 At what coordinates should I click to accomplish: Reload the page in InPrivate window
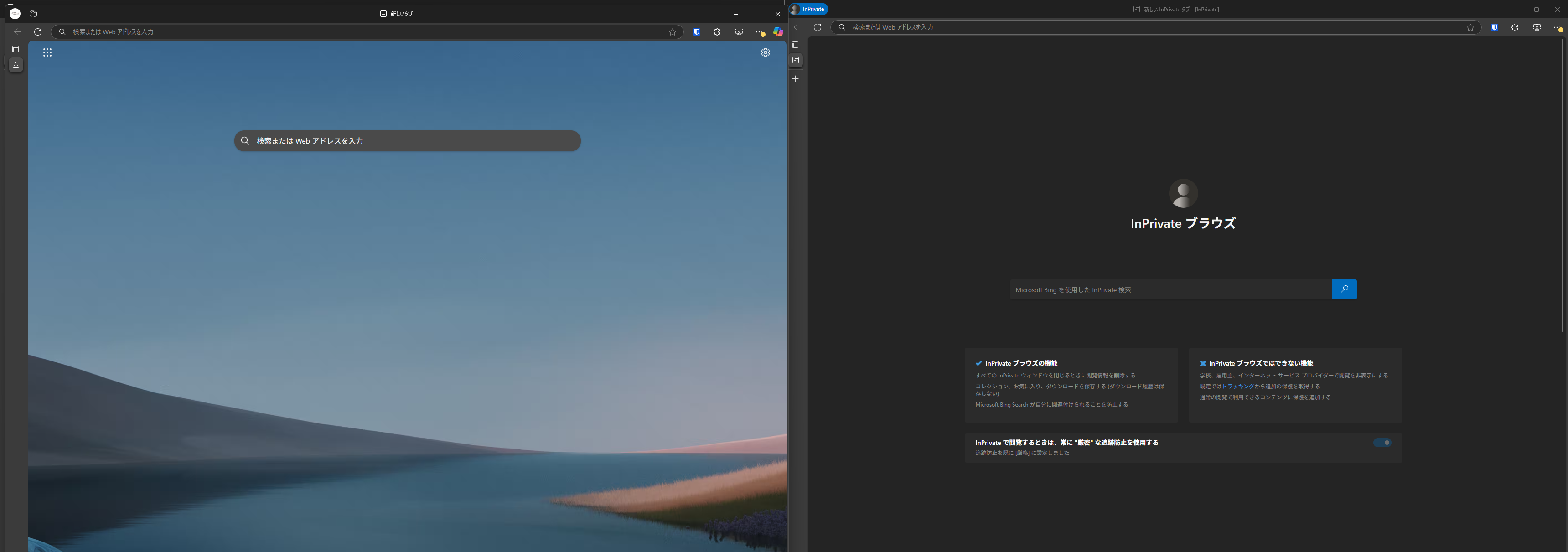(818, 27)
